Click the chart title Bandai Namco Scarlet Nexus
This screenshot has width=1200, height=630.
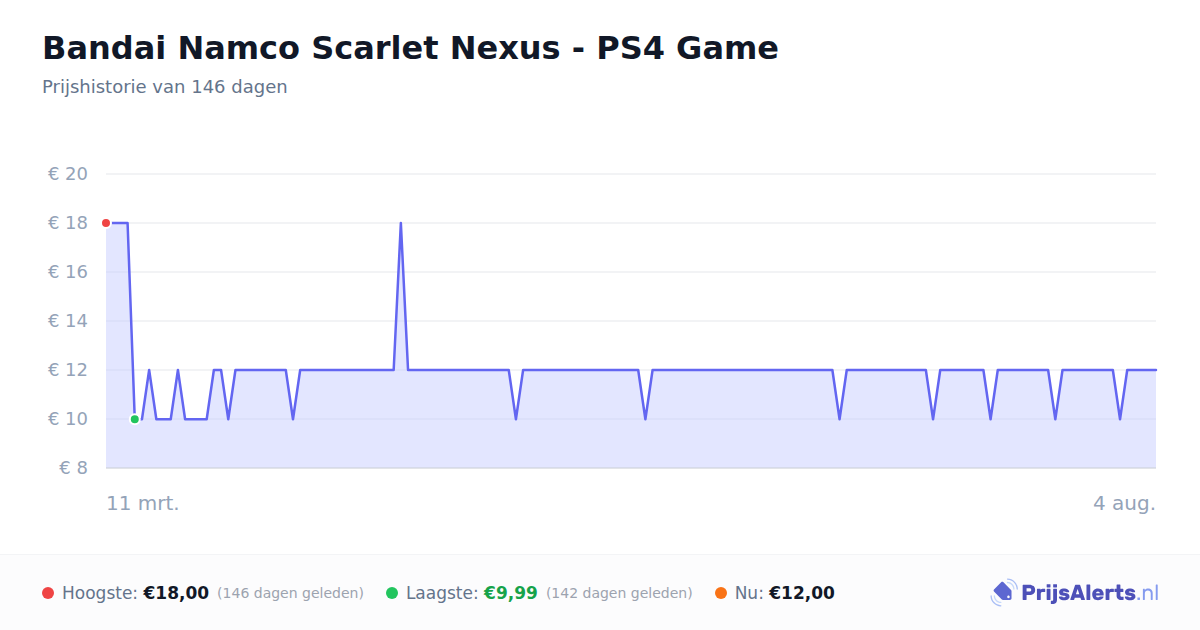coord(410,48)
